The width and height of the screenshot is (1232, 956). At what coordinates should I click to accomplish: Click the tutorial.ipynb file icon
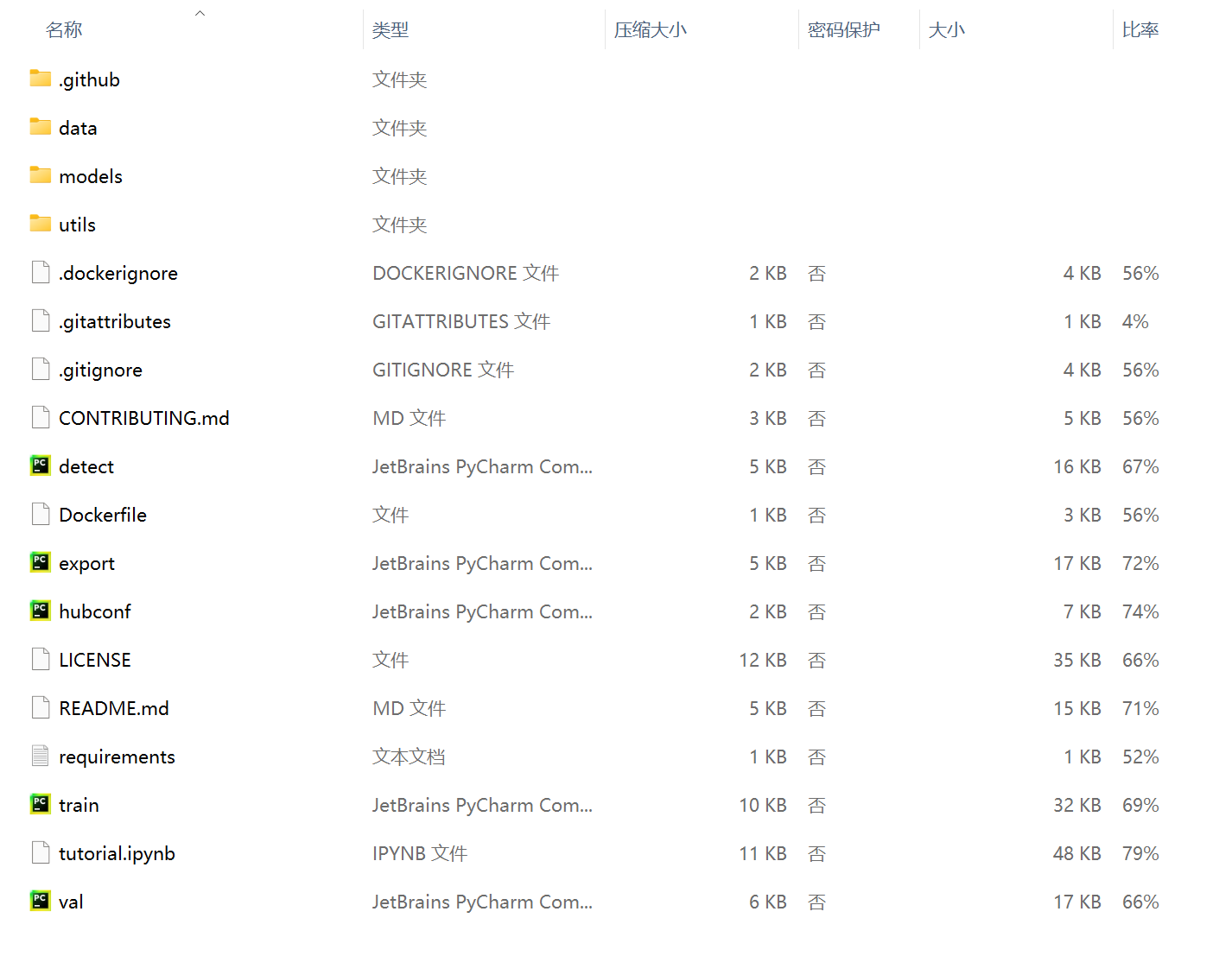pos(40,852)
